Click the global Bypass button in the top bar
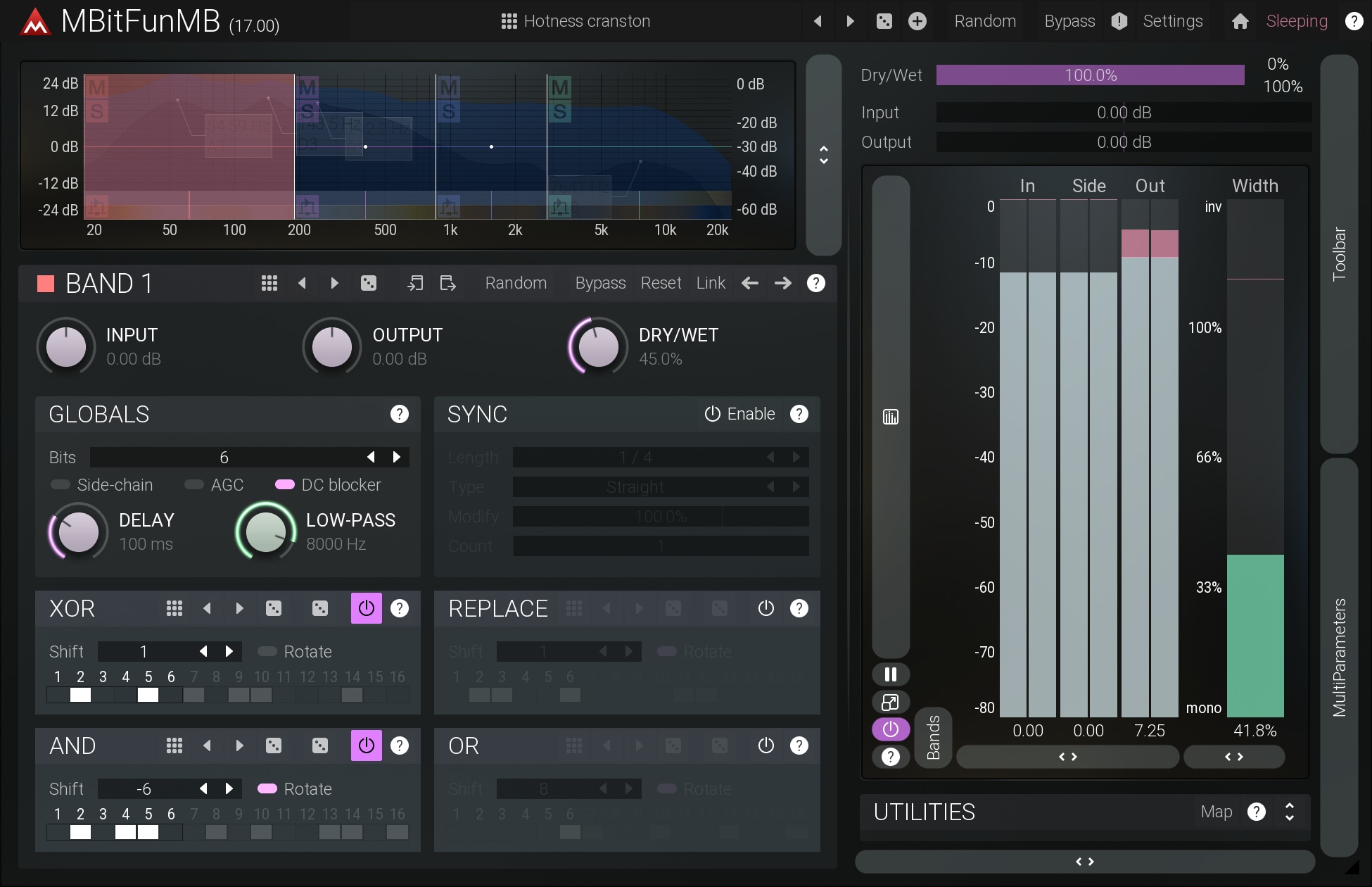 tap(1069, 21)
